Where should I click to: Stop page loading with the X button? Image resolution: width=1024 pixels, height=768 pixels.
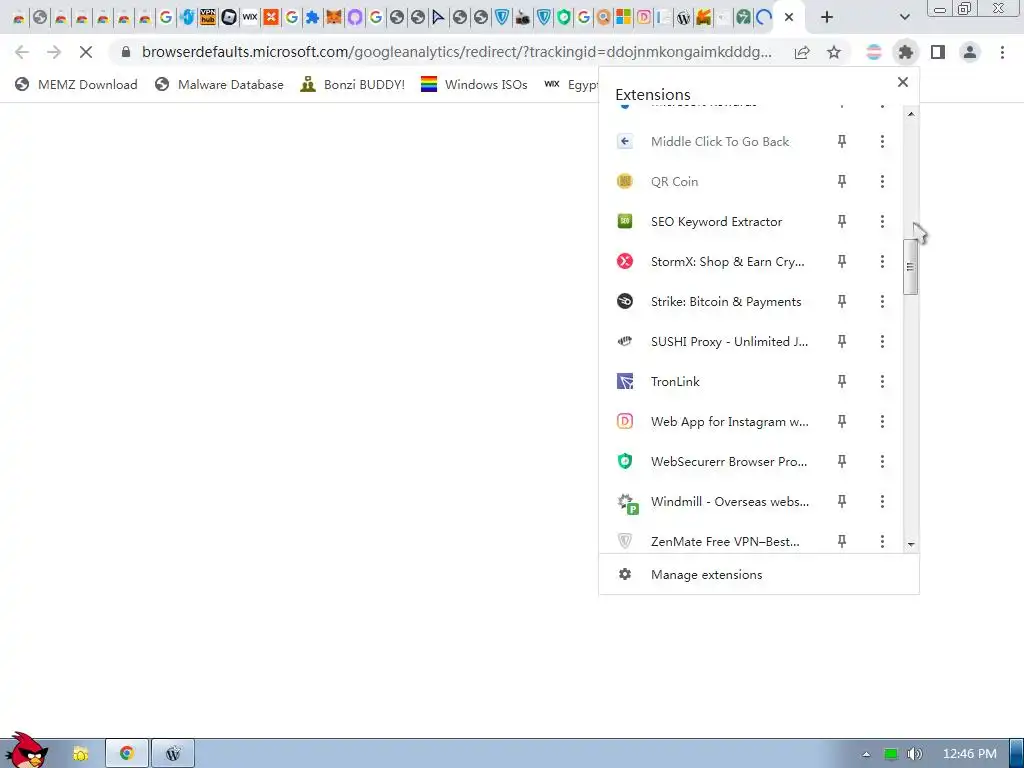pyautogui.click(x=86, y=52)
